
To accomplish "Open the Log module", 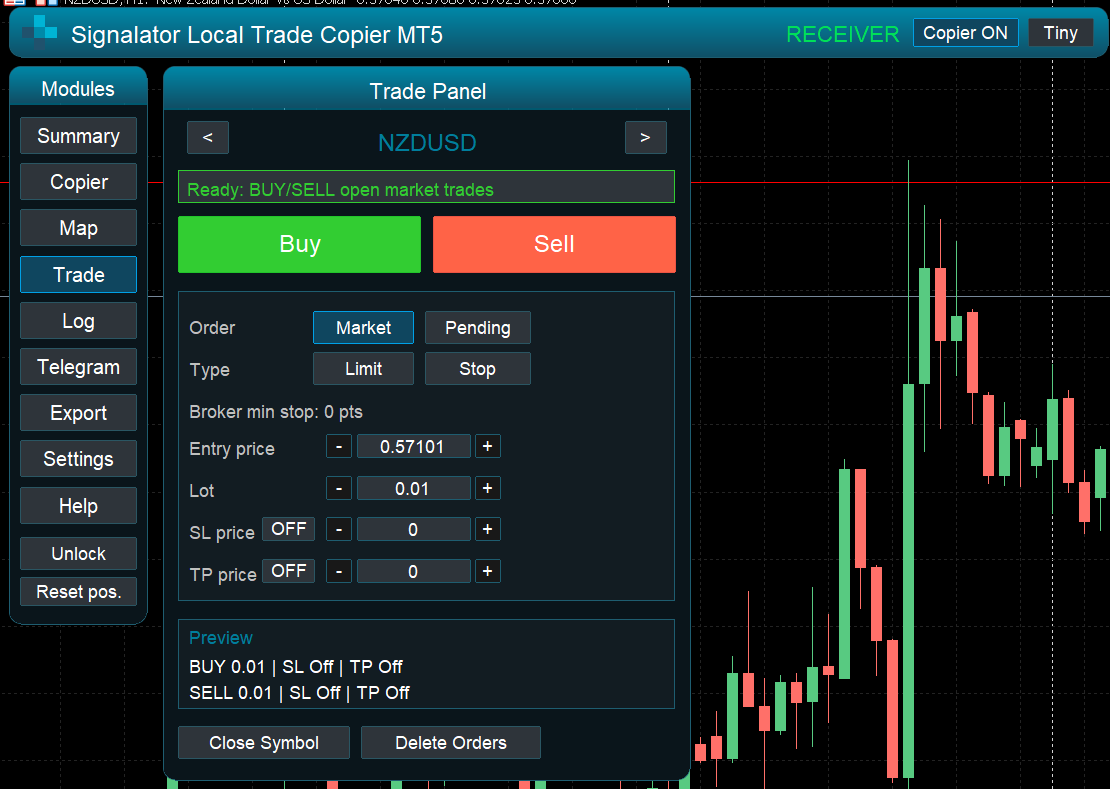I will click(79, 321).
